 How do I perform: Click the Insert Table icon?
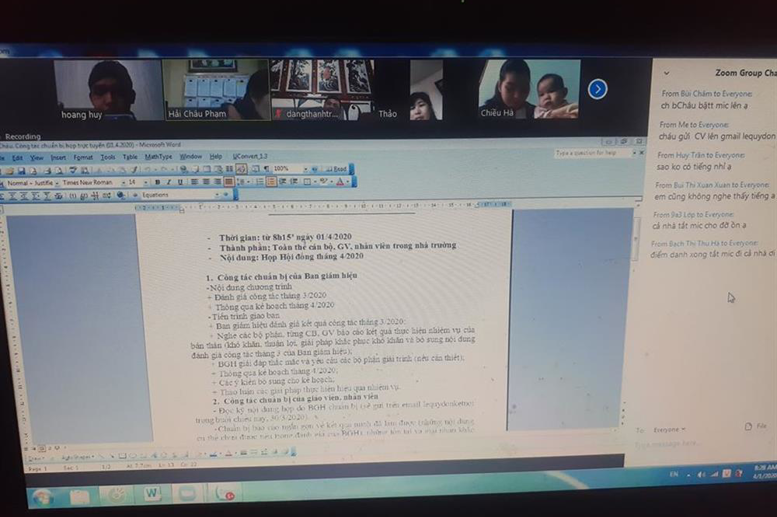coord(207,169)
